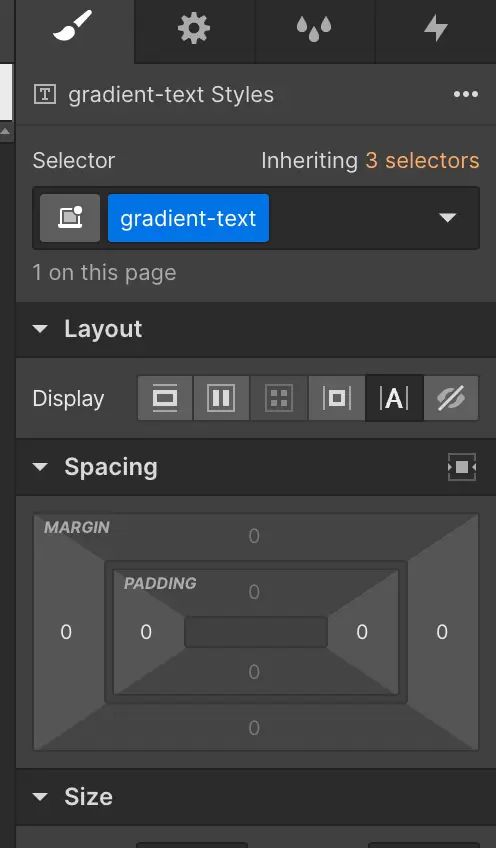
Task: Open the three-dots styles options menu
Action: click(466, 95)
